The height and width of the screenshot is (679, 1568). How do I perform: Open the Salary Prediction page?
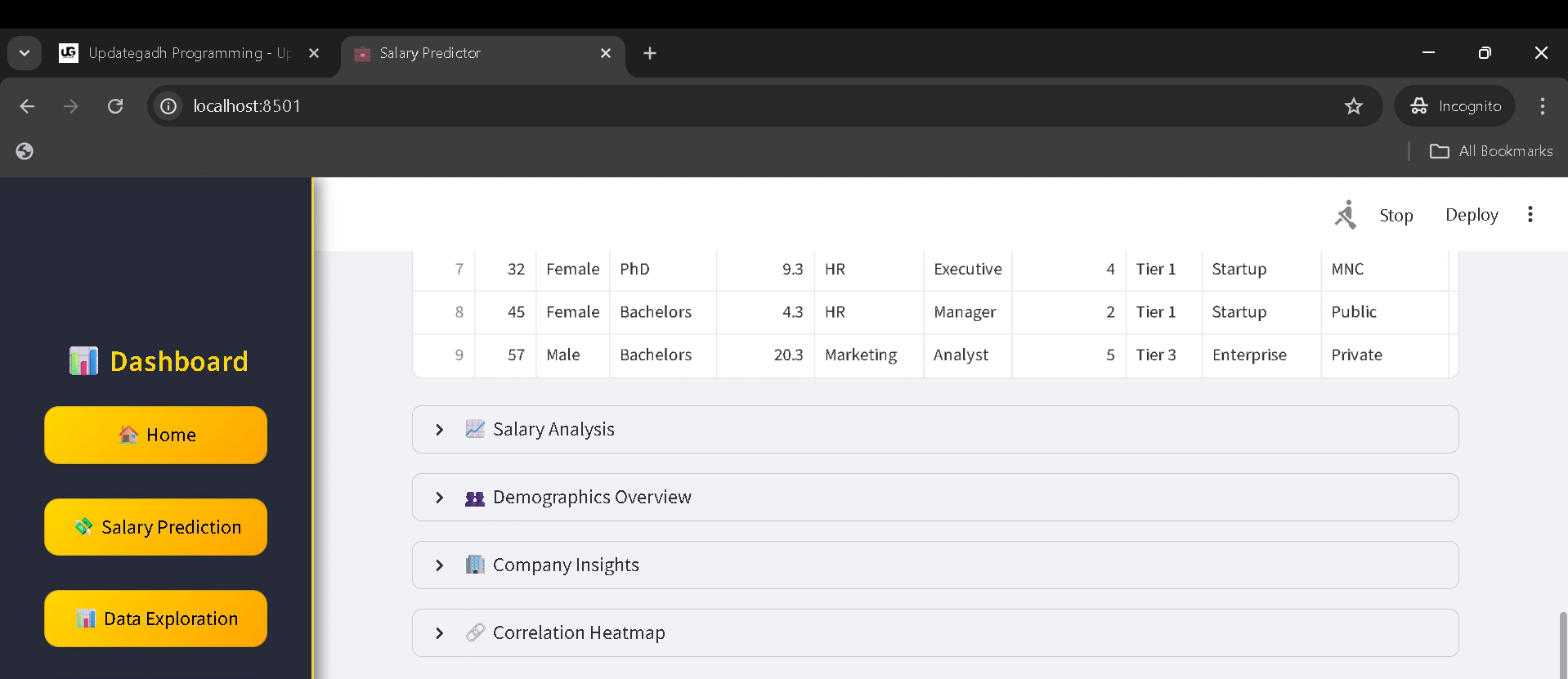coord(155,527)
